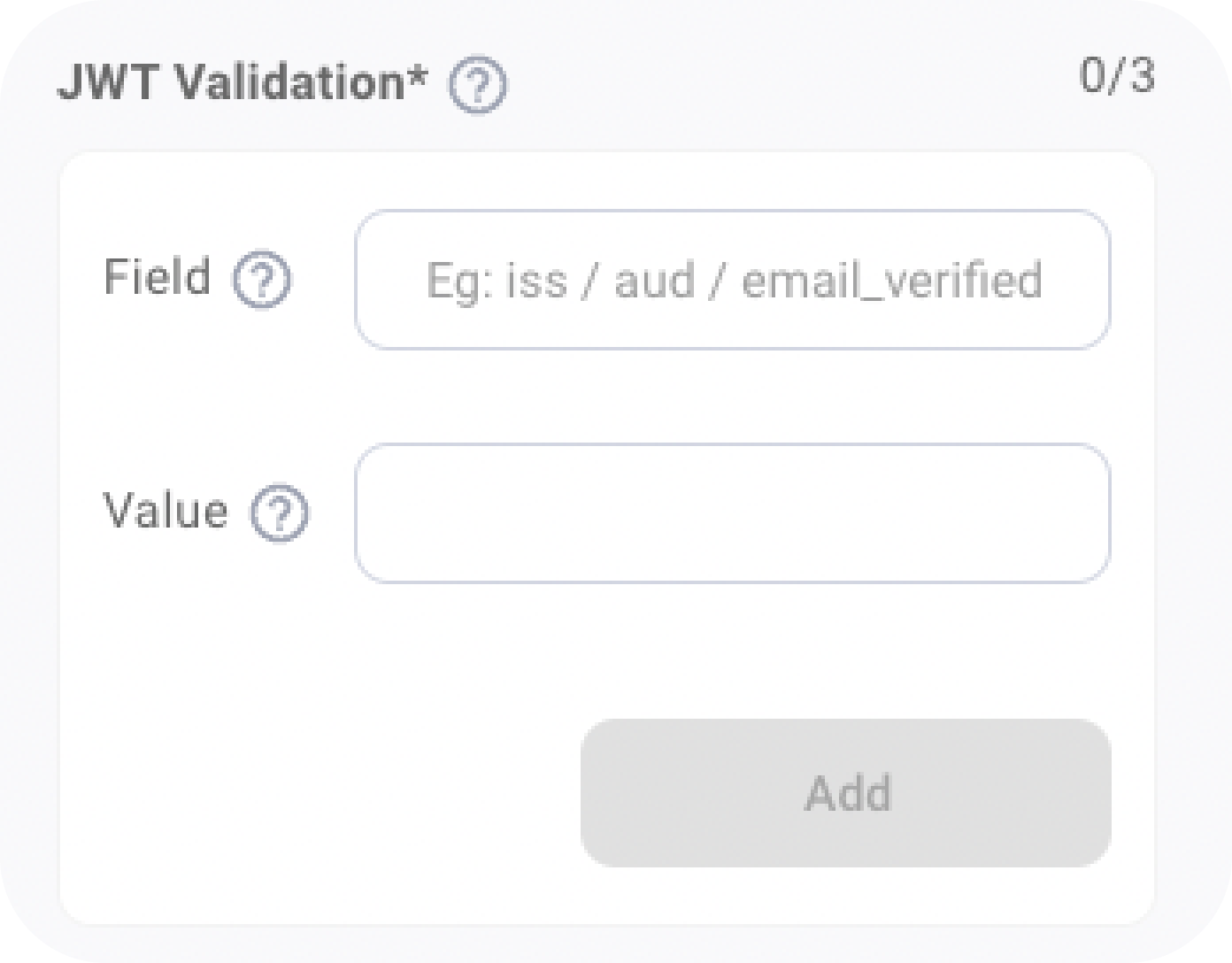Click the empty Value text box

(733, 513)
